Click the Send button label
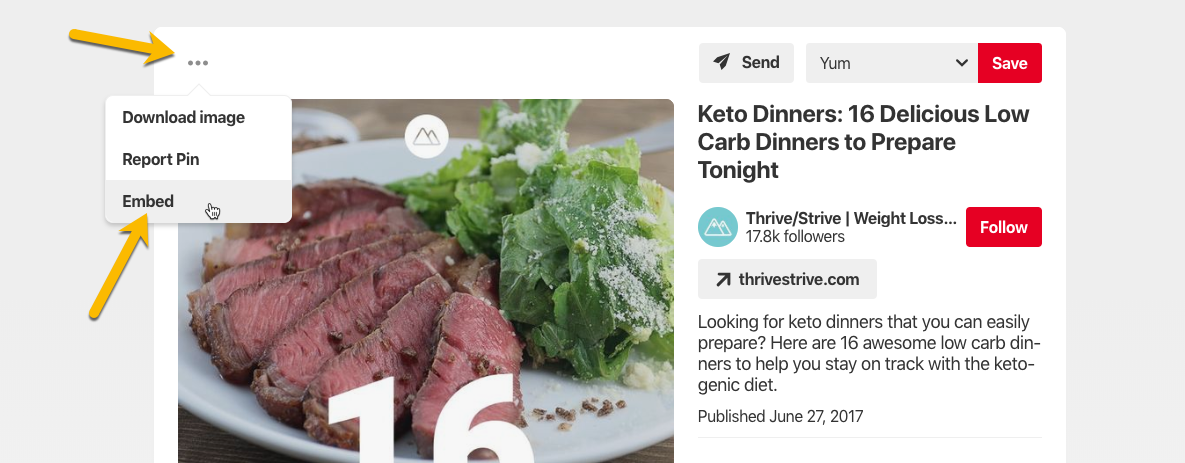 coord(760,62)
